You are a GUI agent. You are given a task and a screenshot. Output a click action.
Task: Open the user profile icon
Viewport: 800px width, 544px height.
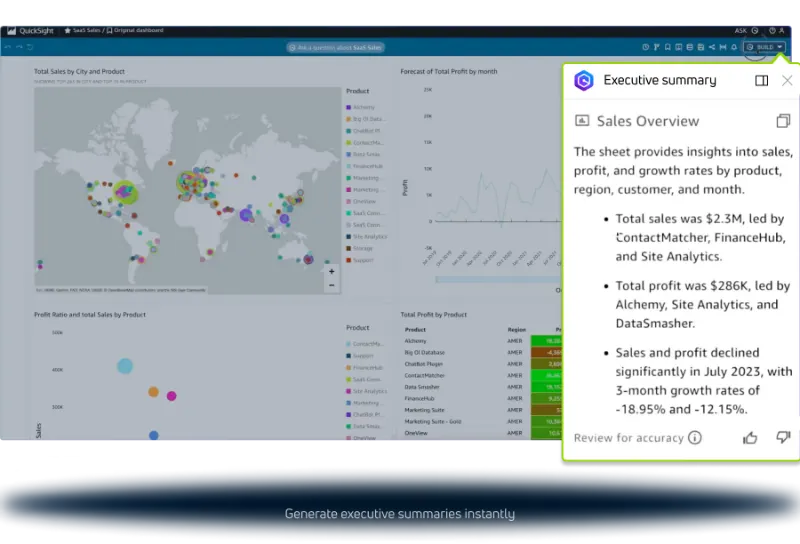pos(782,31)
